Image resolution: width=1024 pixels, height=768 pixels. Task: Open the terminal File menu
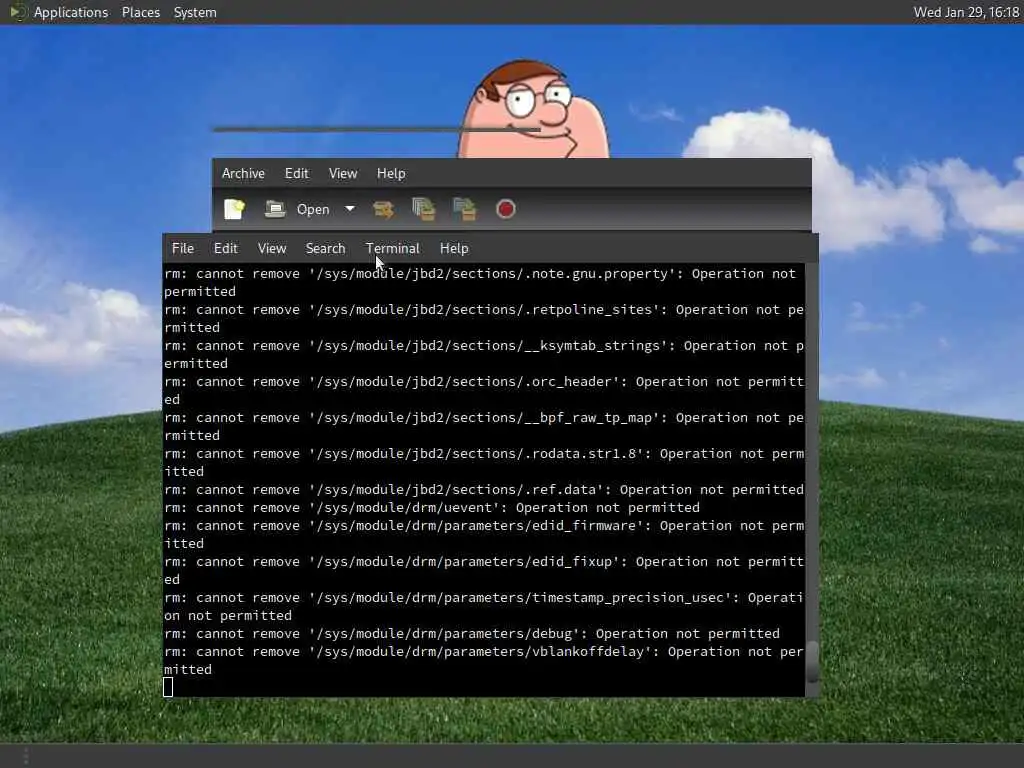[x=183, y=248]
